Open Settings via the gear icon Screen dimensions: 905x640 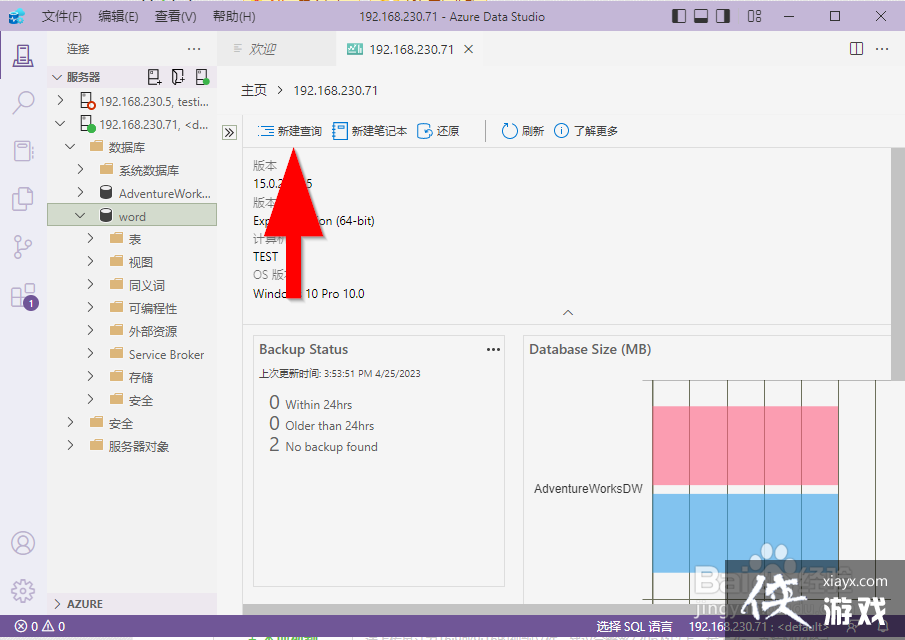tap(22, 591)
